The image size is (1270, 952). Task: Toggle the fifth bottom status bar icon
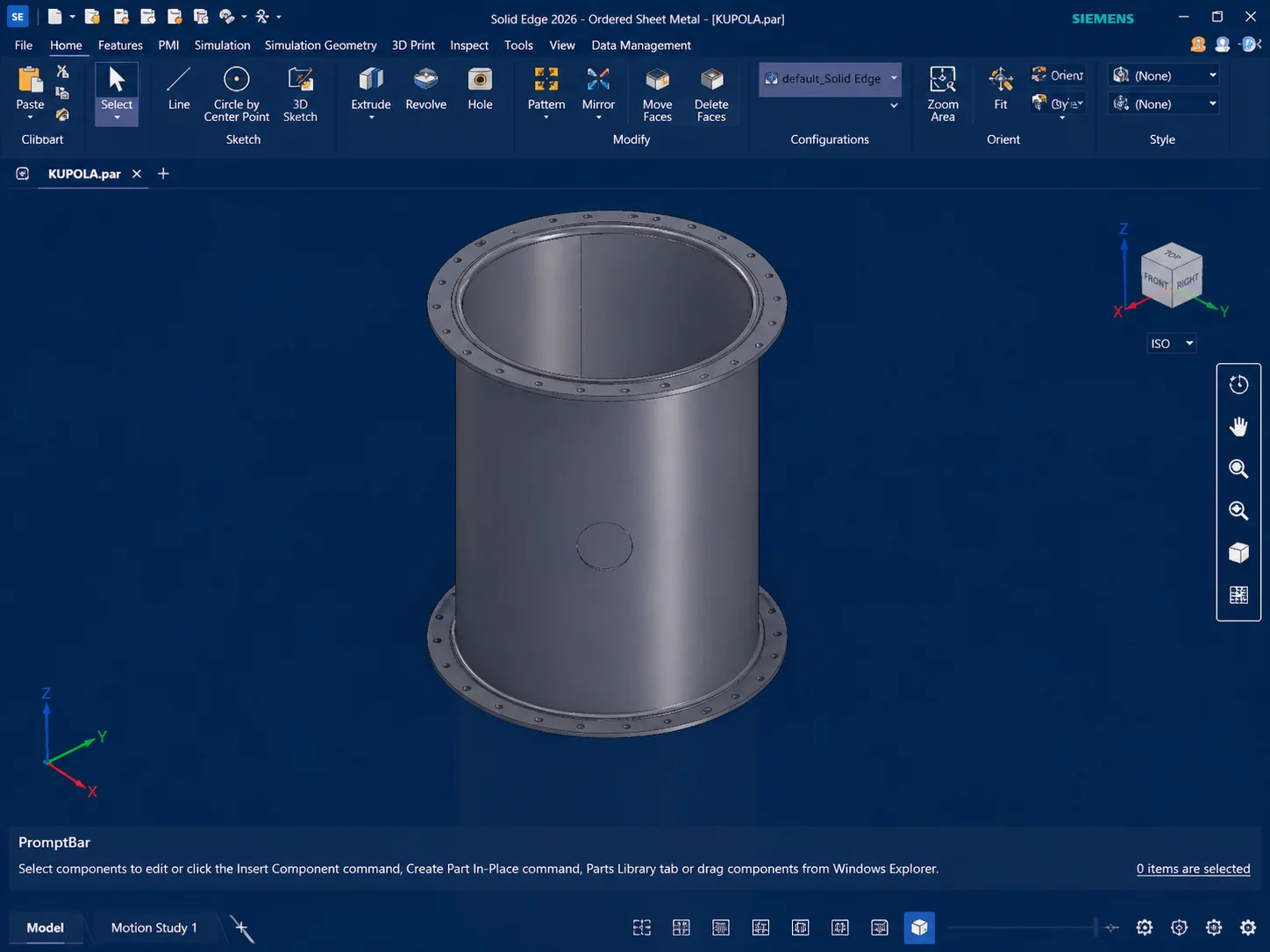tap(800, 927)
